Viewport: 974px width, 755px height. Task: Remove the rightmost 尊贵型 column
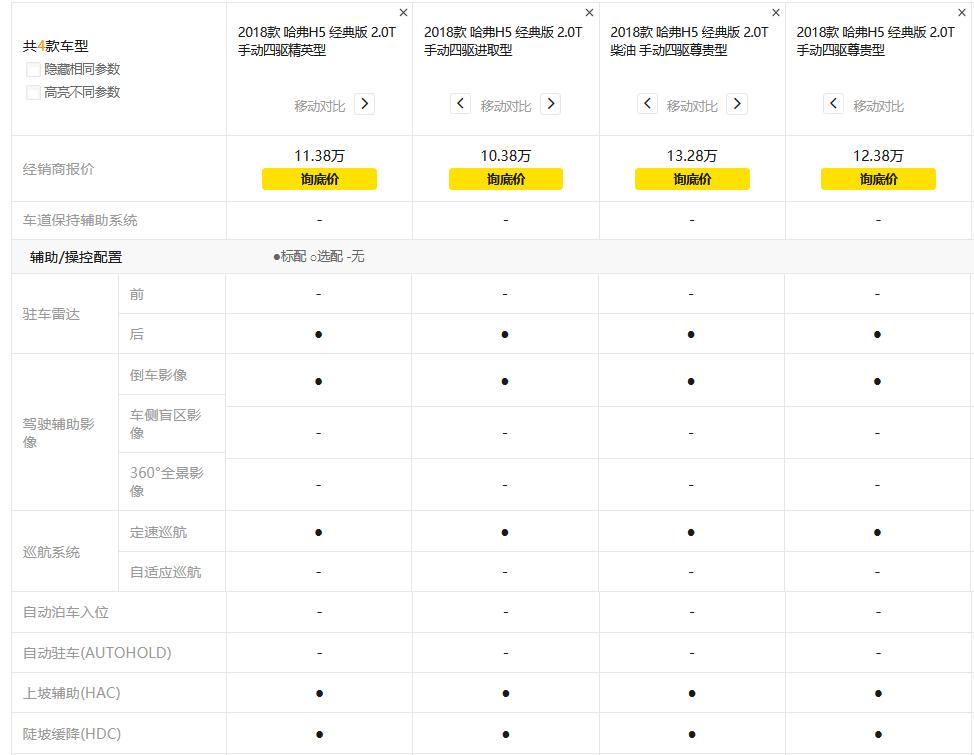point(961,13)
